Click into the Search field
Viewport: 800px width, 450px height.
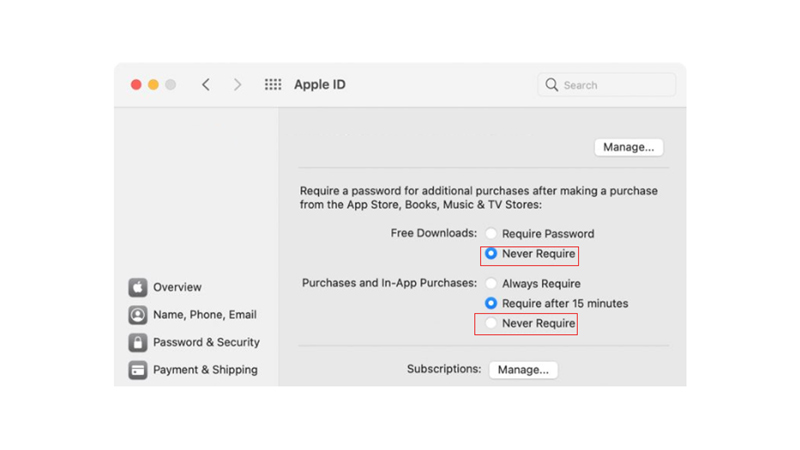click(607, 85)
